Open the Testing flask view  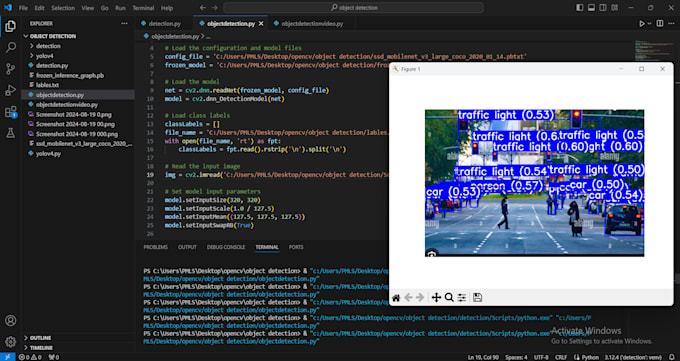10,133
